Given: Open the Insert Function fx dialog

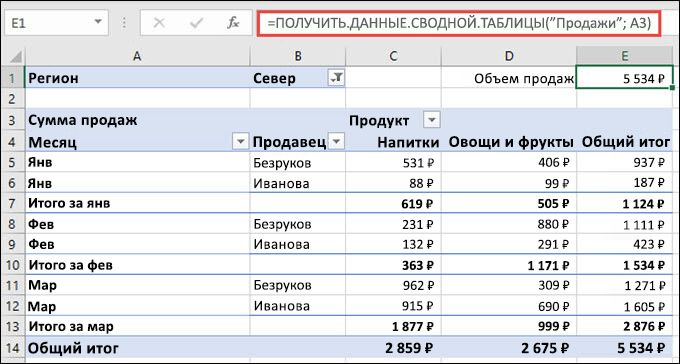Looking at the screenshot, I should 233,23.
